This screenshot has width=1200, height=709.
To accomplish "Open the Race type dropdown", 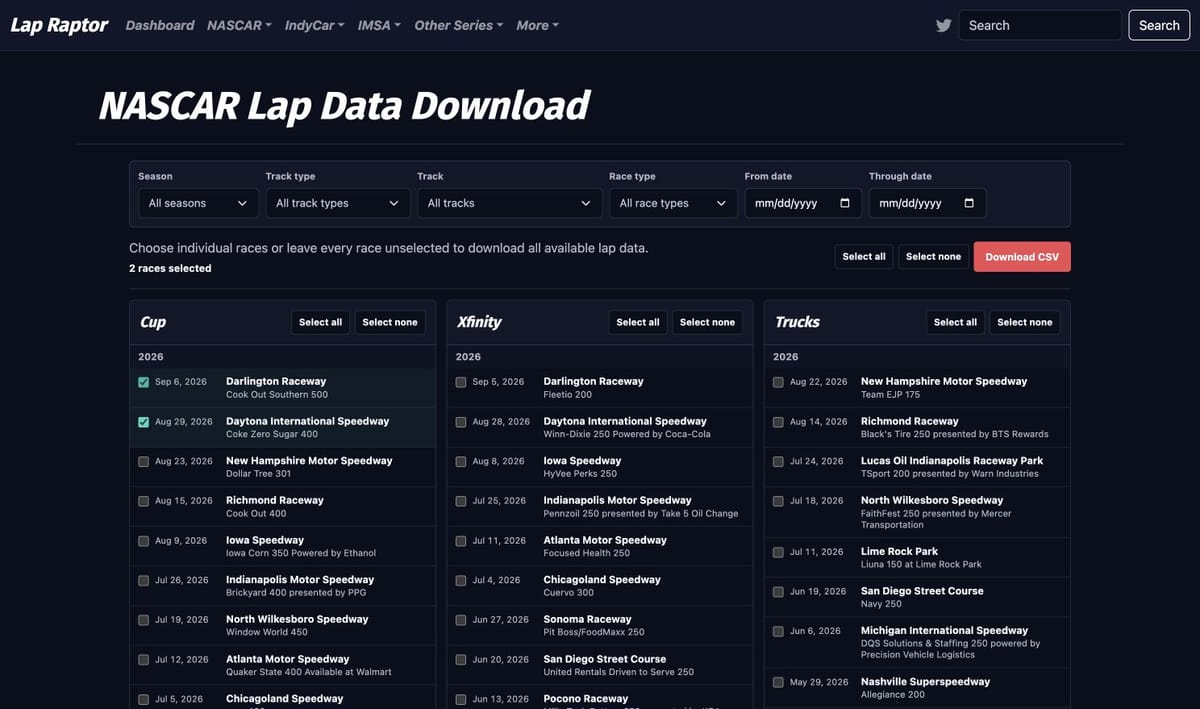I will (x=673, y=203).
